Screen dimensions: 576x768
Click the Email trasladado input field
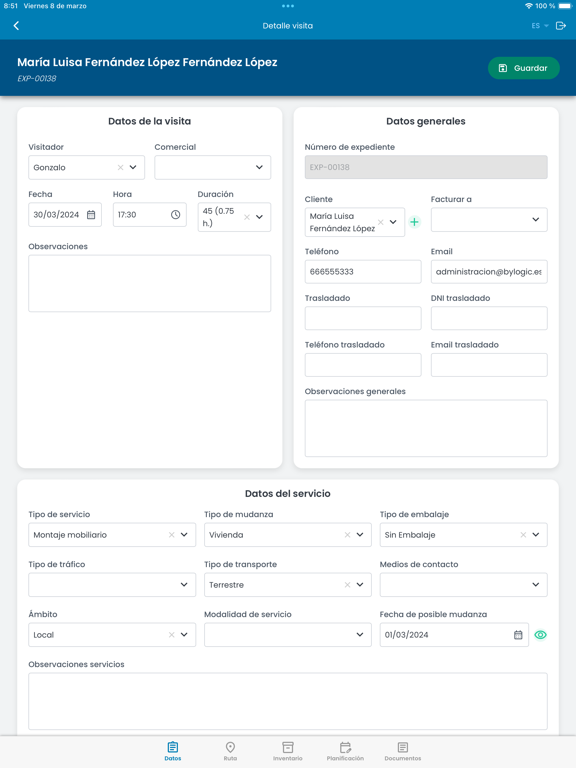(489, 365)
